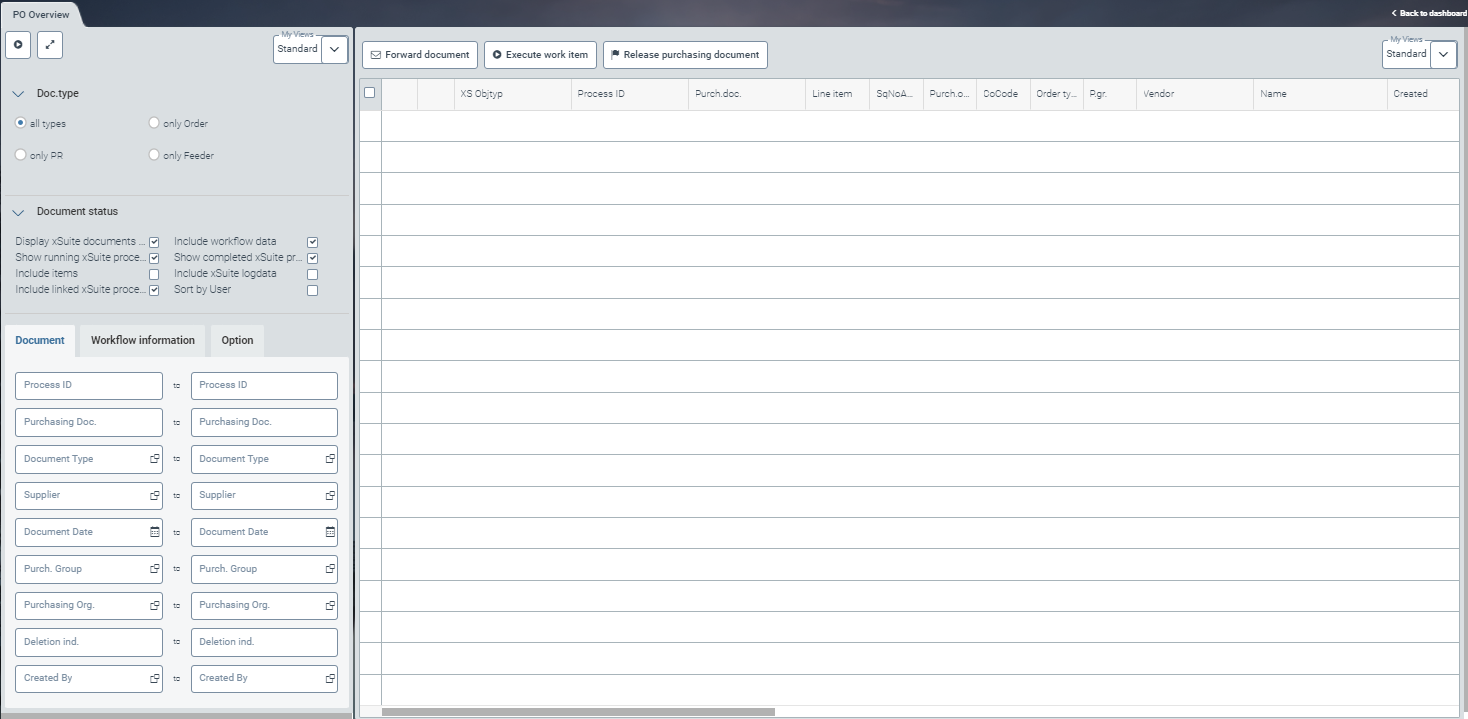The image size is (1468, 719).
Task: Switch to the Workflow information tab
Action: pos(142,340)
